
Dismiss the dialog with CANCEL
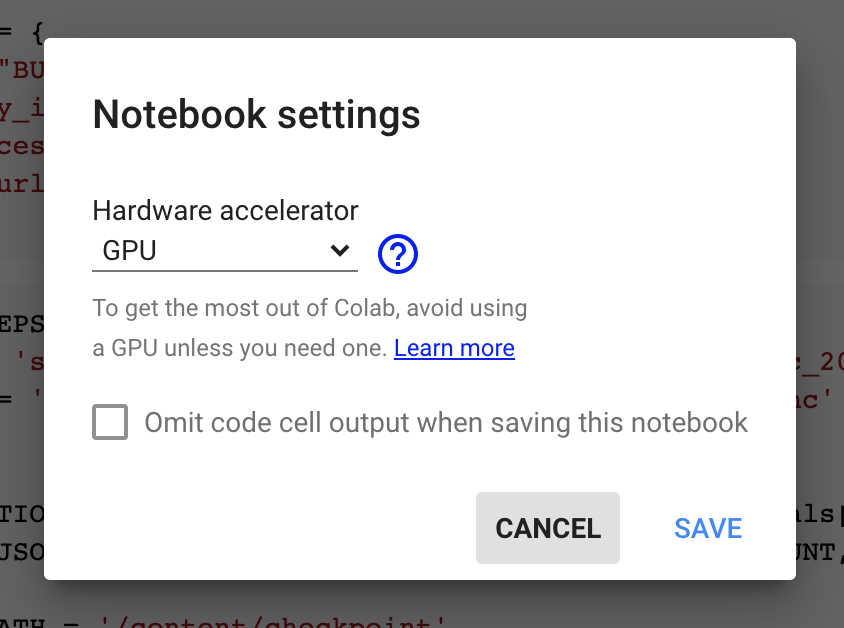(548, 528)
